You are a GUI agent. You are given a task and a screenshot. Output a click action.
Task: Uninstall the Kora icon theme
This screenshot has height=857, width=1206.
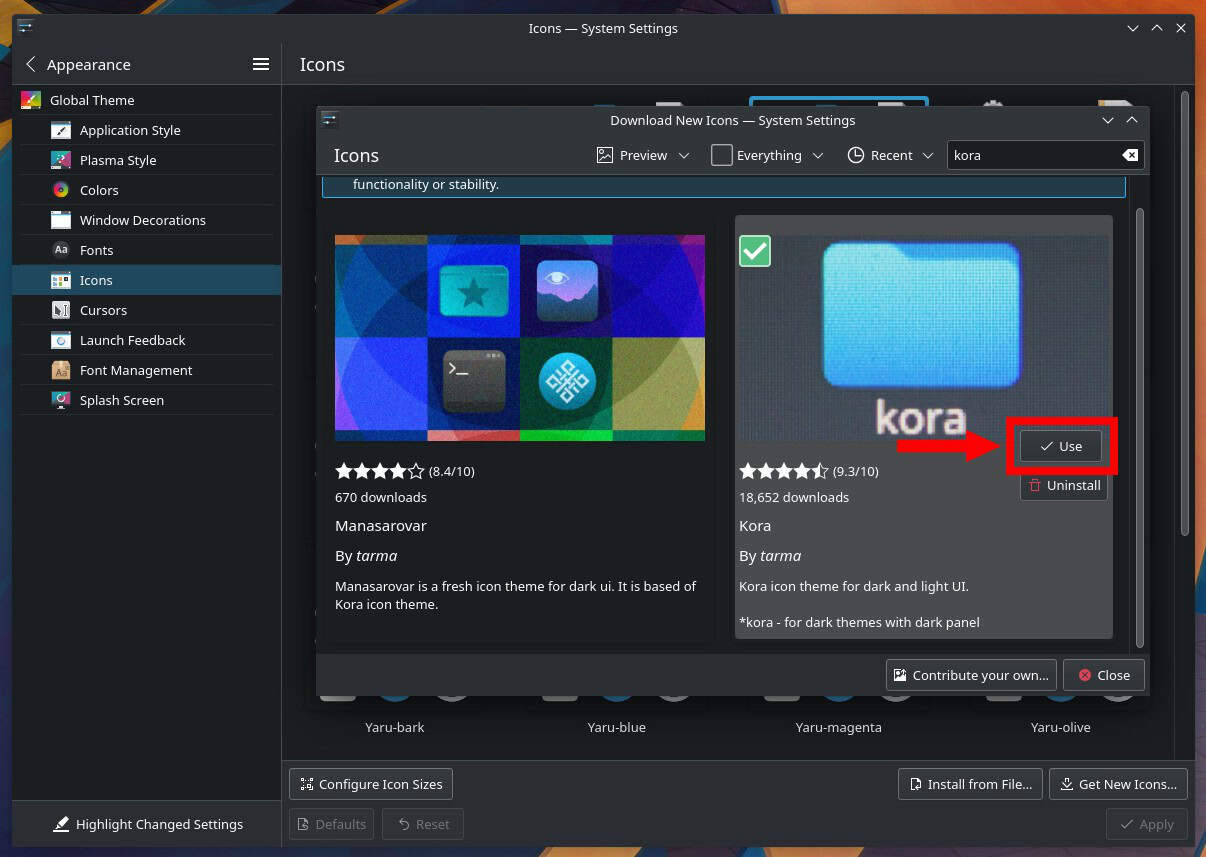tap(1063, 485)
